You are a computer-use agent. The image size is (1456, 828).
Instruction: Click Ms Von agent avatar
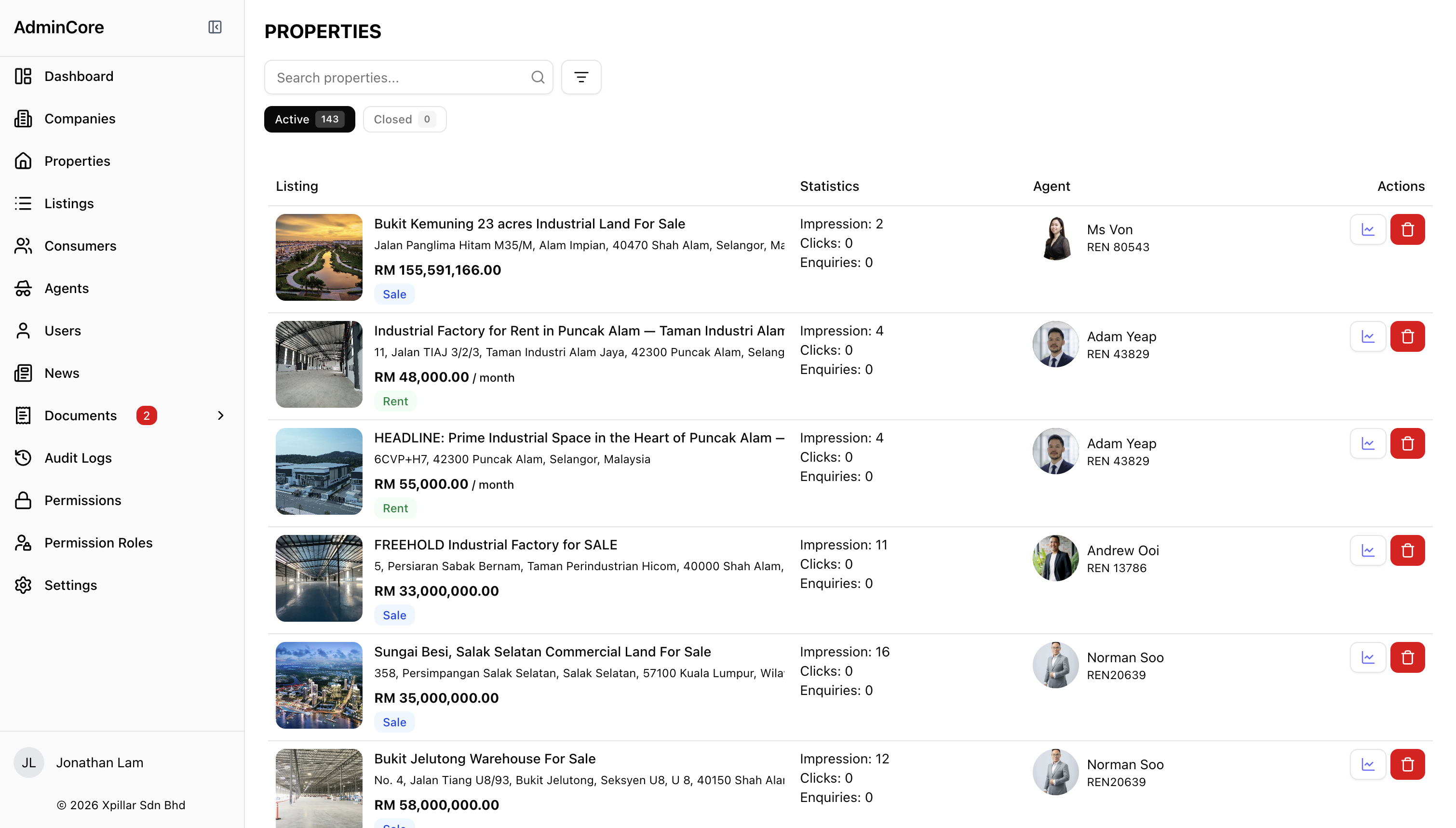coord(1056,237)
